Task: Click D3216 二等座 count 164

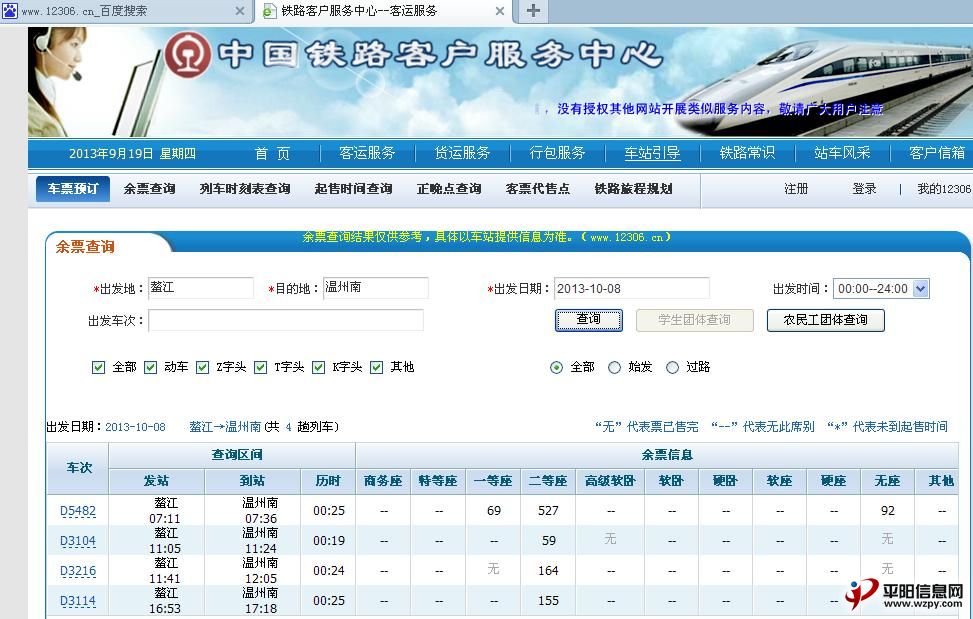Action: click(548, 570)
